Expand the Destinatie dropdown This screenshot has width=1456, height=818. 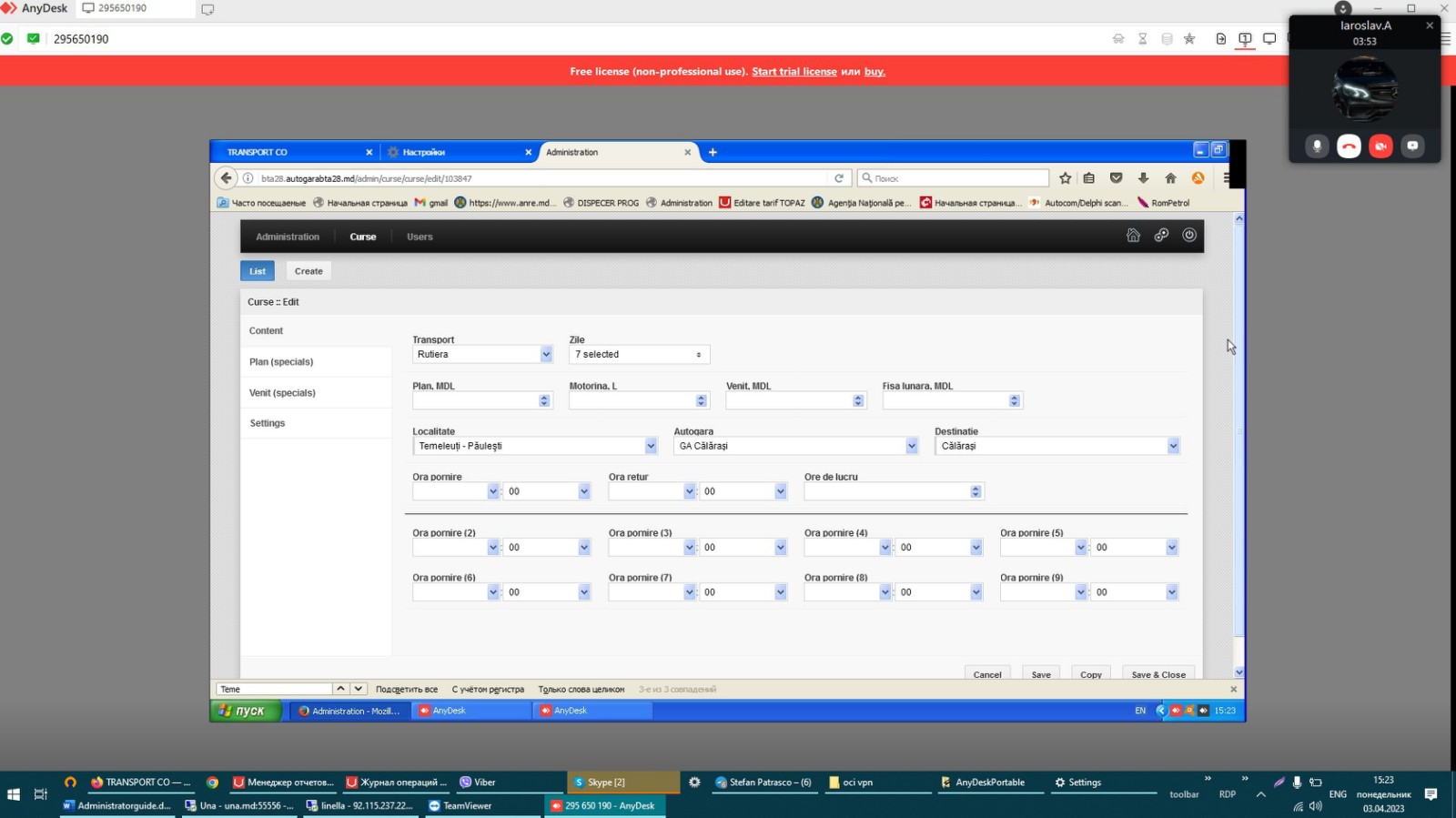pos(1057,446)
